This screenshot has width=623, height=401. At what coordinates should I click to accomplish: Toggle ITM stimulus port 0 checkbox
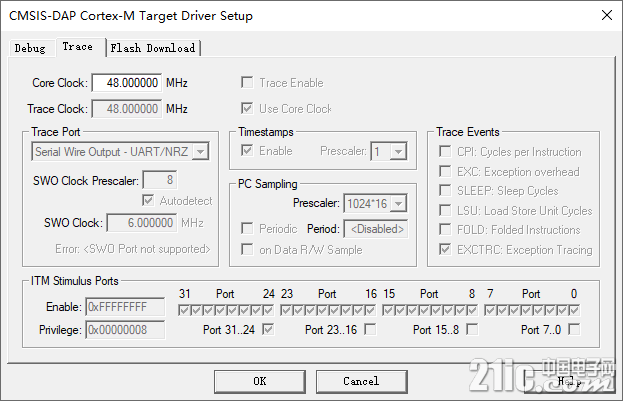pyautogui.click(x=574, y=310)
